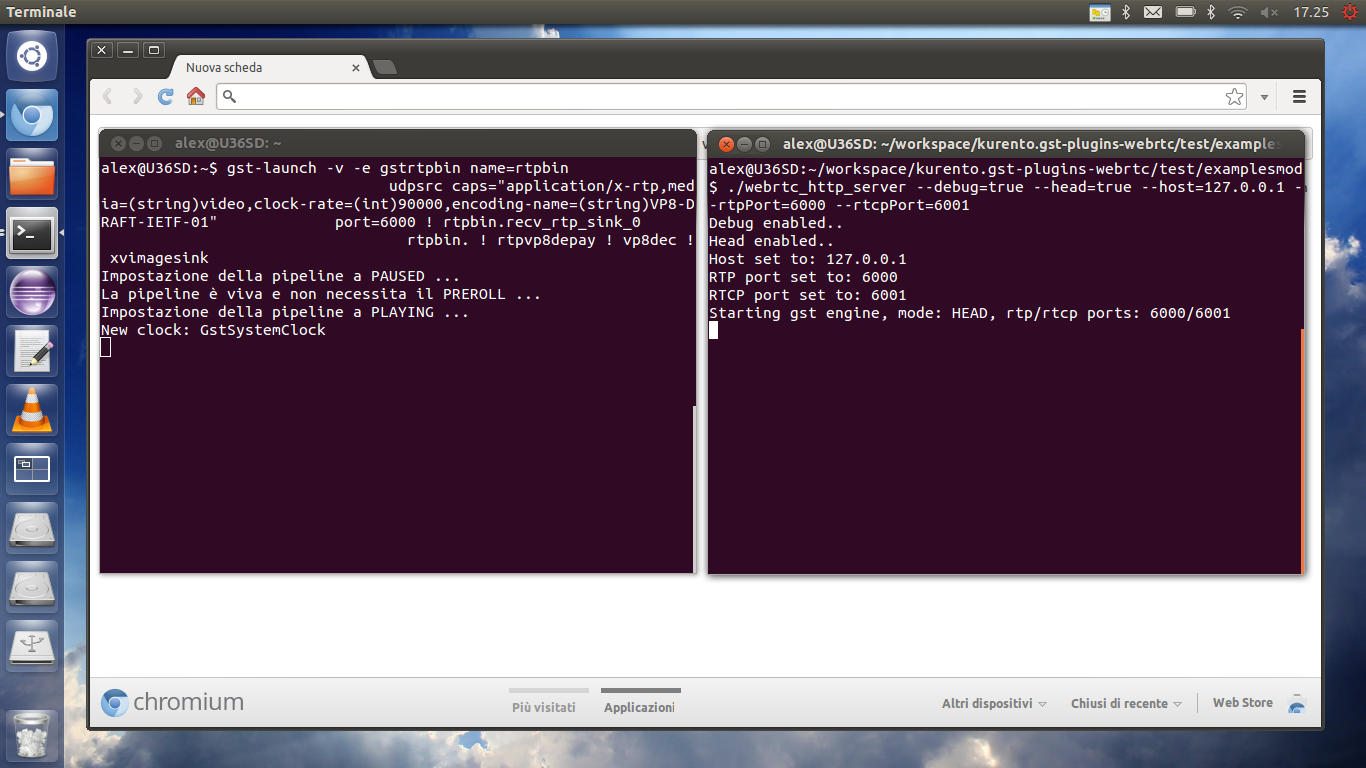
Task: Open the battery indicator menu
Action: pyautogui.click(x=1185, y=12)
